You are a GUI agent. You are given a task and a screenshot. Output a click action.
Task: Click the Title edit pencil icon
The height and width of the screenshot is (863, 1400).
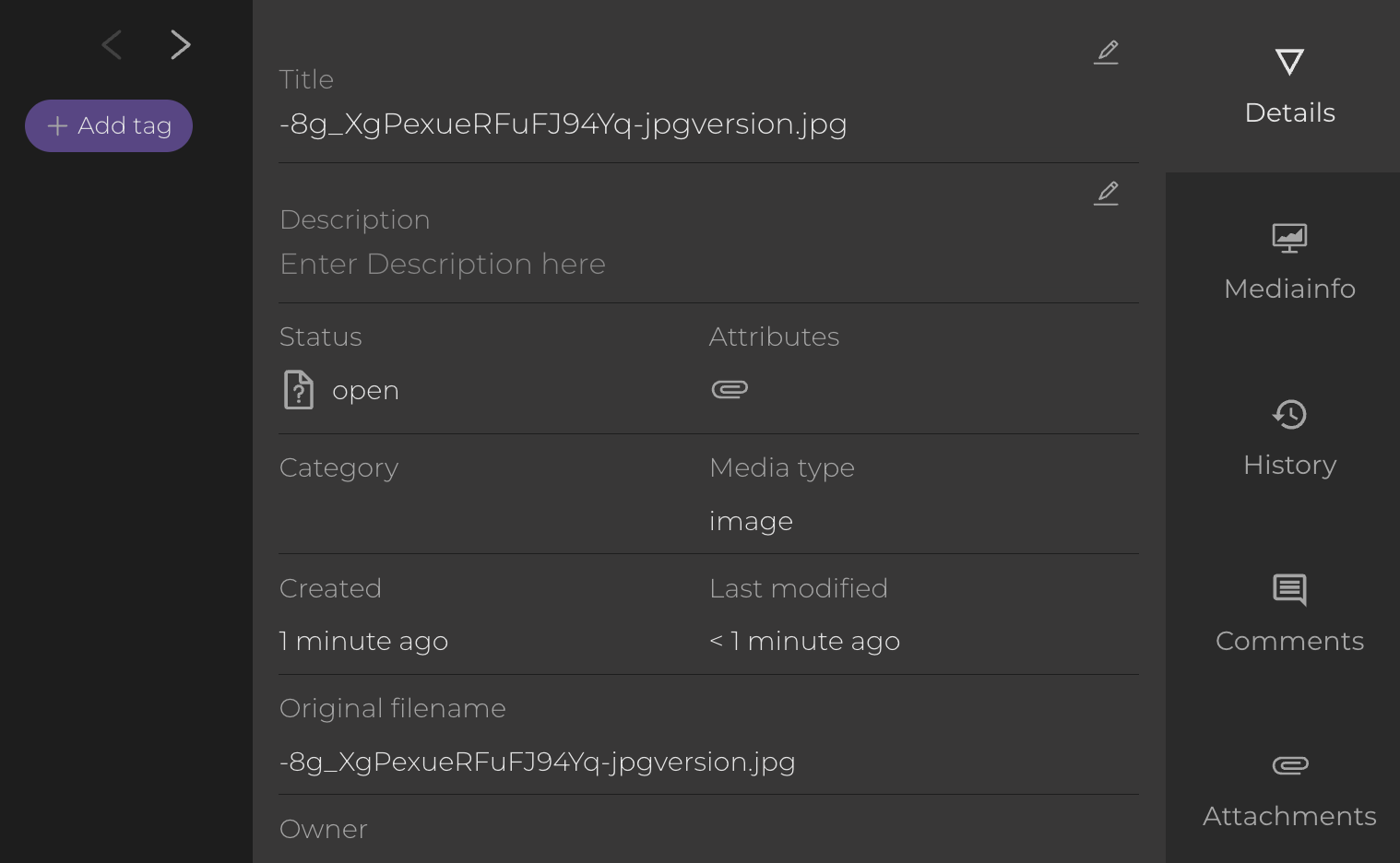(1107, 52)
